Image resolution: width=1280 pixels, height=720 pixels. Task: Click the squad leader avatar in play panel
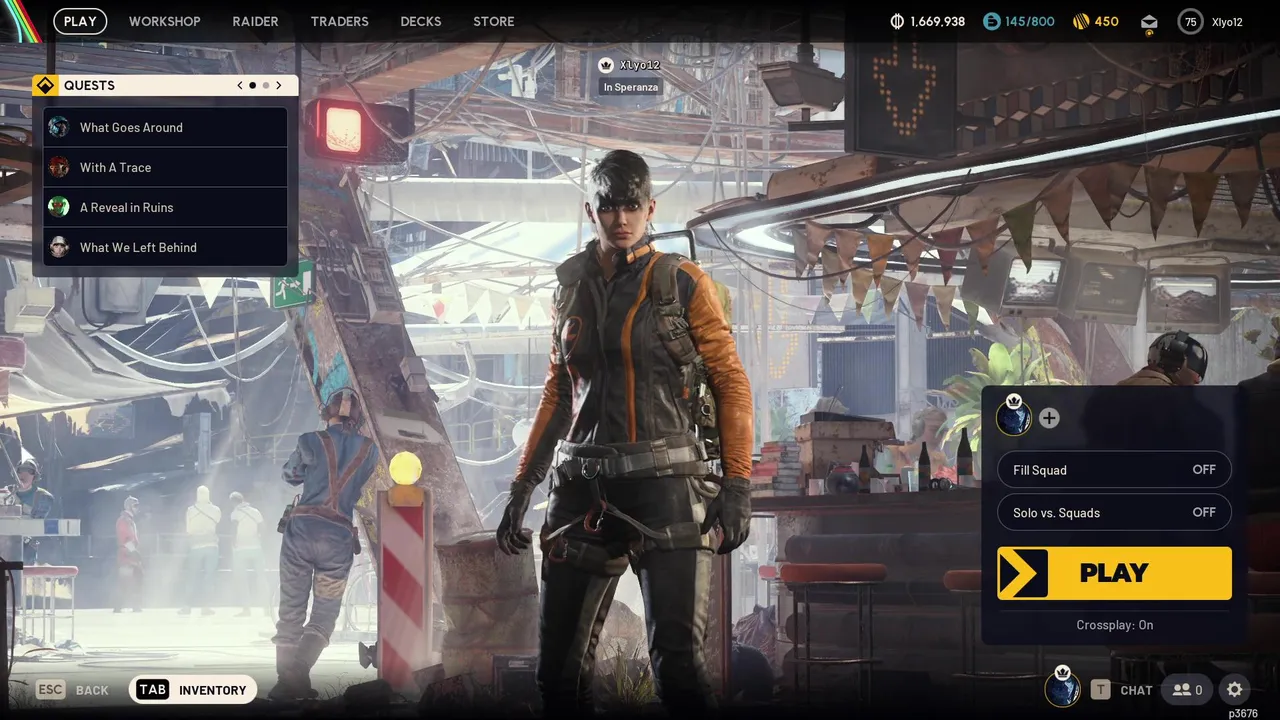pos(1014,416)
